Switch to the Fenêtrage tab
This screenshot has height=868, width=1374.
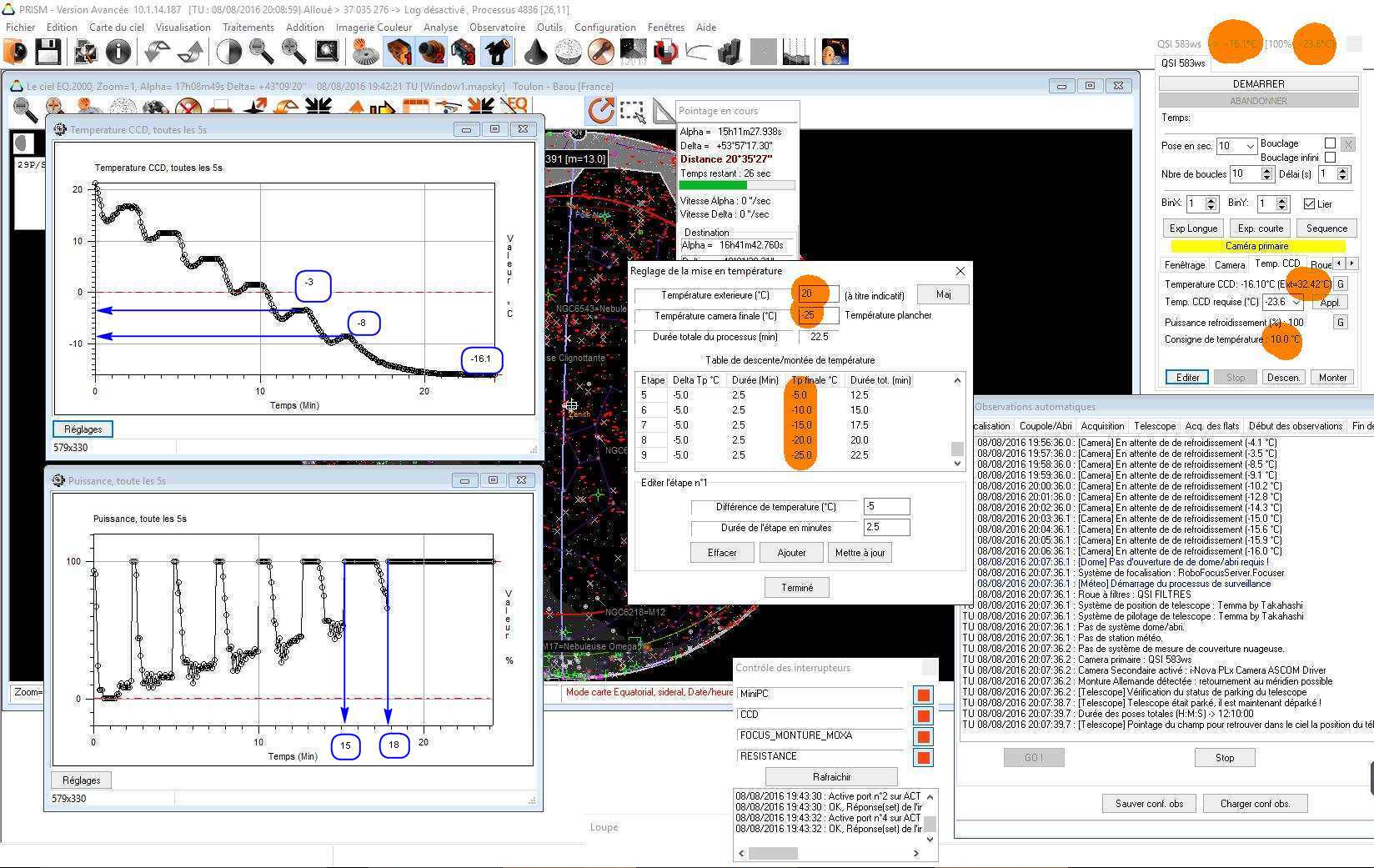pyautogui.click(x=1184, y=264)
